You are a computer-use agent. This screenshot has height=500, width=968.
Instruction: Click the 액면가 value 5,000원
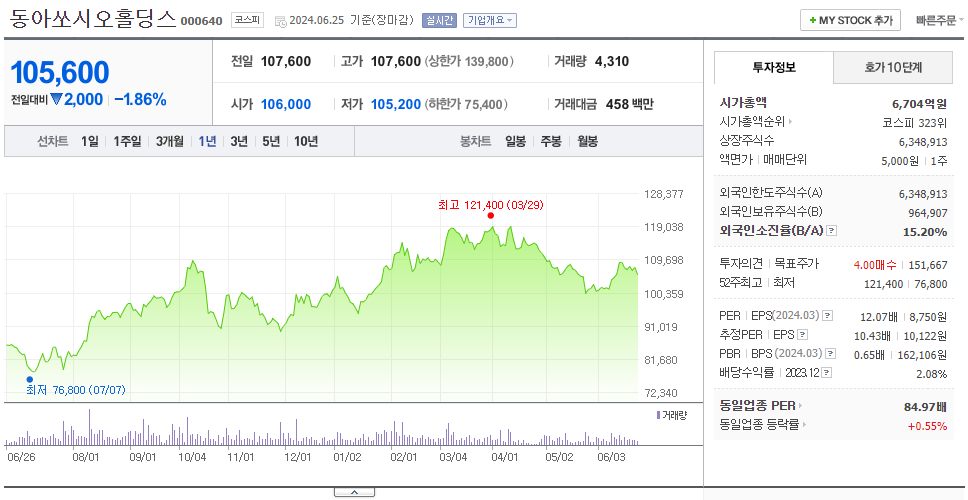(x=901, y=160)
